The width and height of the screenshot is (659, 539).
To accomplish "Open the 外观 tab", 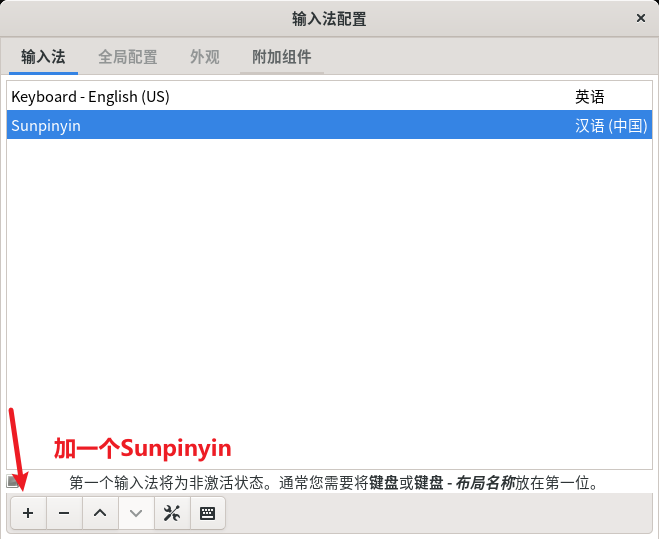I will click(205, 57).
